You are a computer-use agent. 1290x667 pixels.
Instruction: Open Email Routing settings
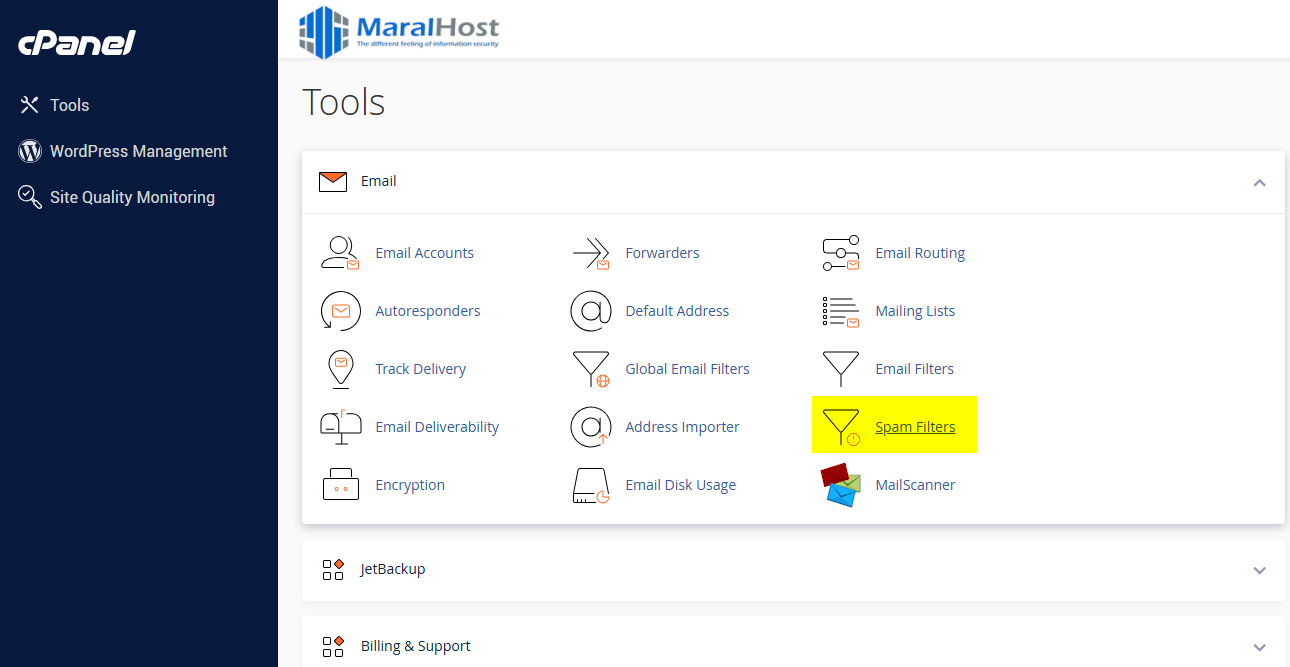(919, 253)
